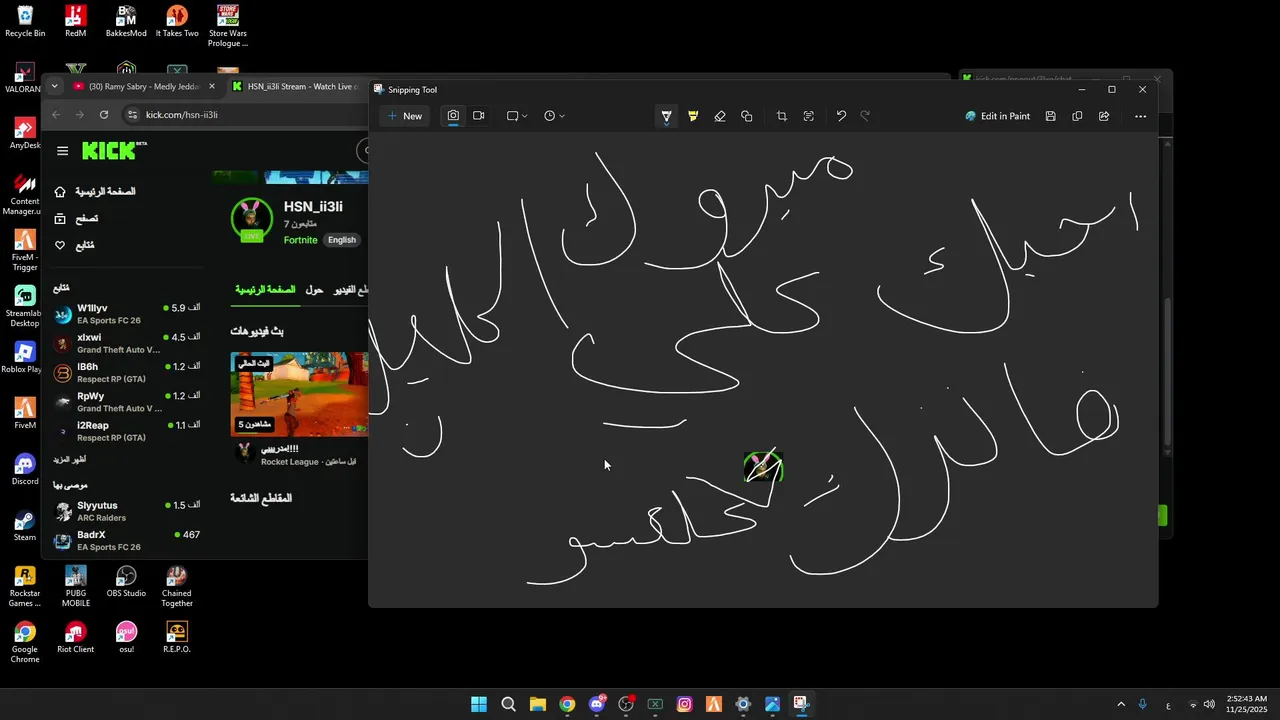Viewport: 1280px width, 720px height.
Task: Open the Shapes tool in Snipping Tool
Action: [x=747, y=116]
